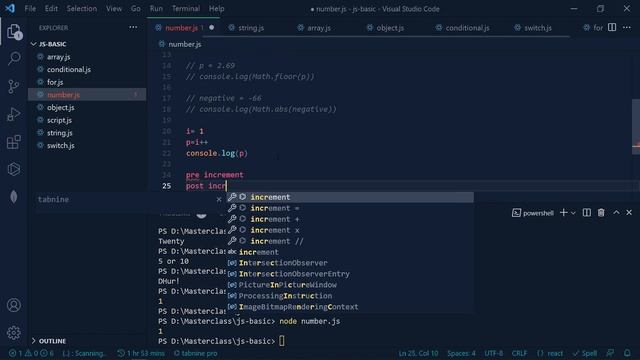Open the Terminal menu

186,9
